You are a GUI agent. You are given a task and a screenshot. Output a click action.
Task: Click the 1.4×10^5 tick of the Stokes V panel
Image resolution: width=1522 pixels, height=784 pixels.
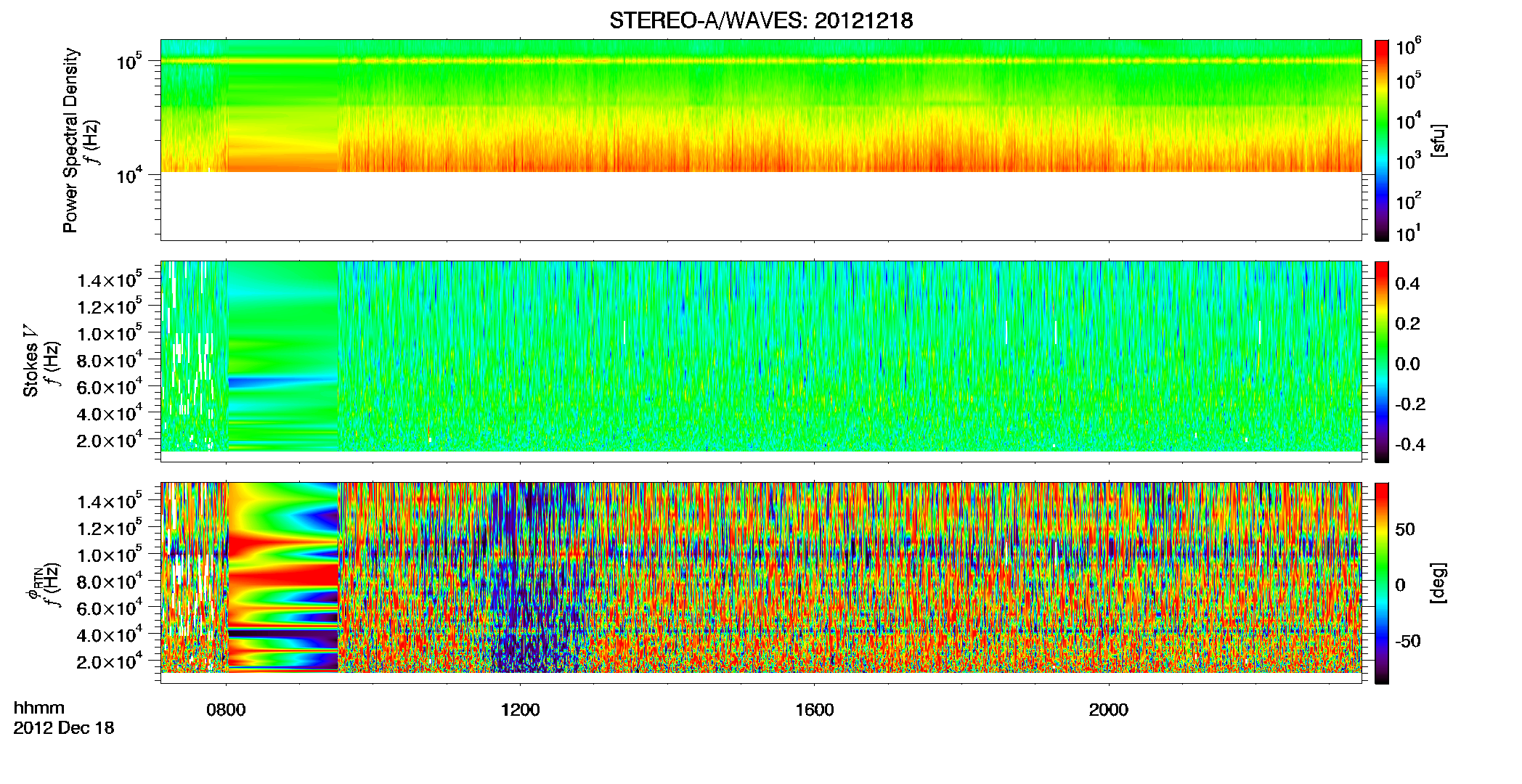pyautogui.click(x=110, y=279)
